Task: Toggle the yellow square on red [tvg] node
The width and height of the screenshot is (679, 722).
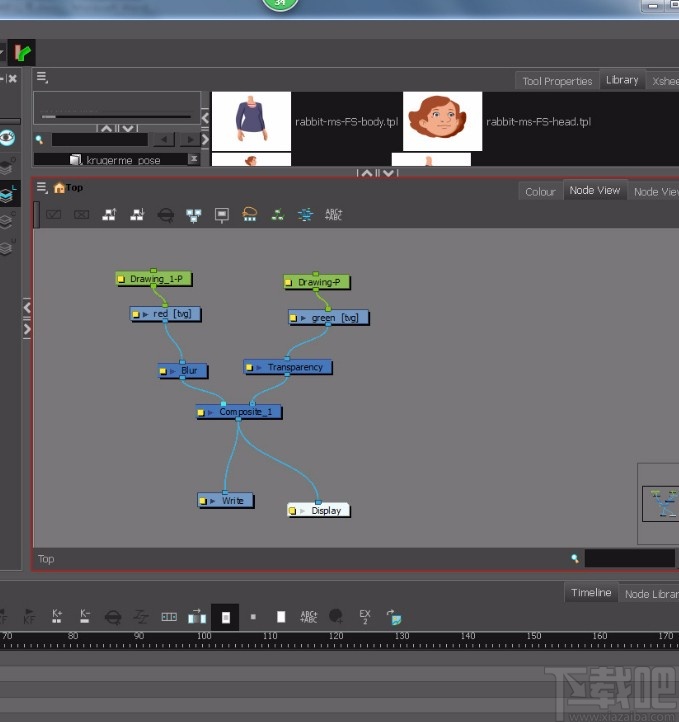Action: click(135, 314)
